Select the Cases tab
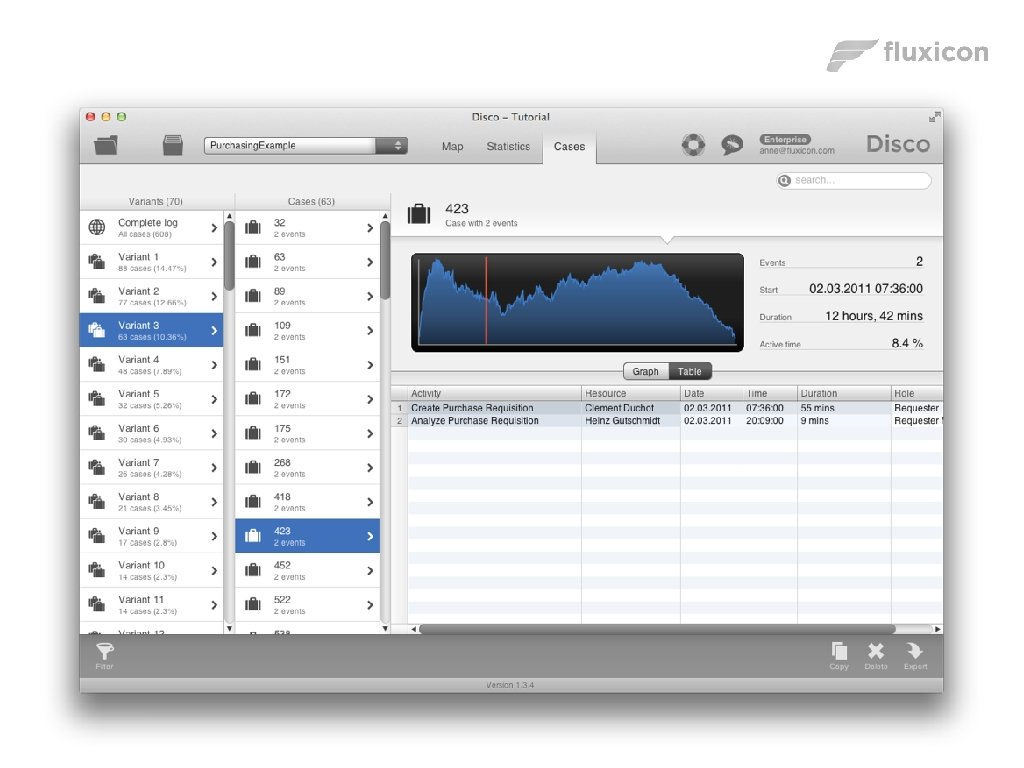 click(x=569, y=146)
